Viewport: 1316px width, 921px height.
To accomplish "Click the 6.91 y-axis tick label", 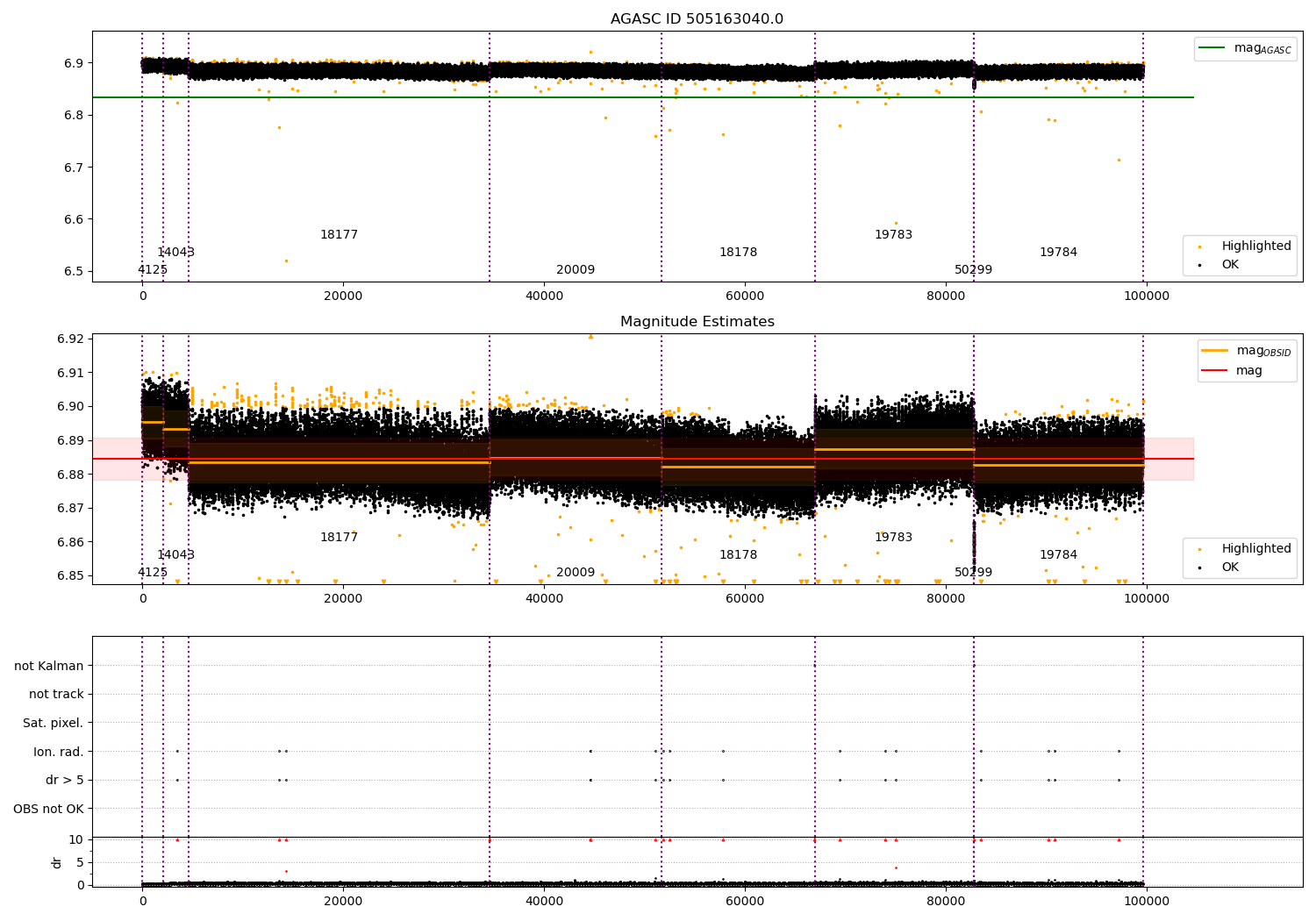I will click(71, 373).
